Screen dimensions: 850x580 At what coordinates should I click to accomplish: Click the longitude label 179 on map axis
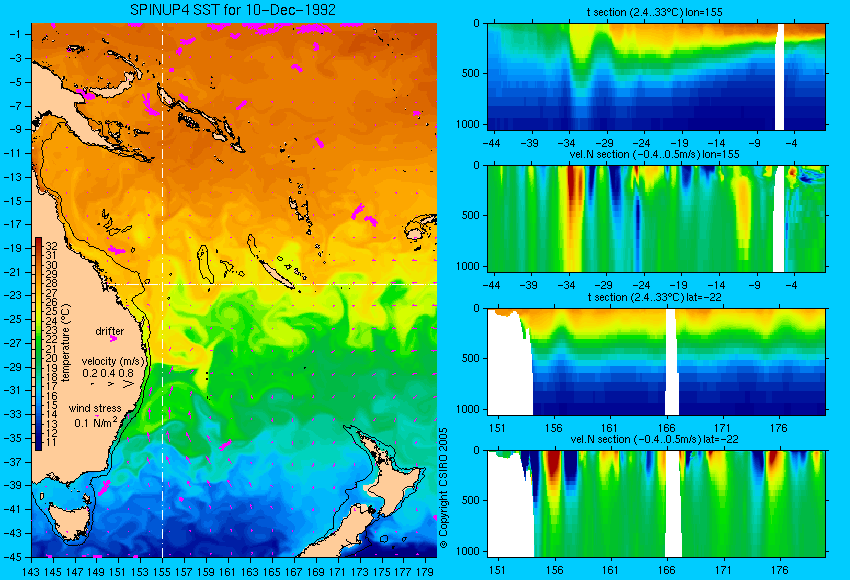pos(425,571)
